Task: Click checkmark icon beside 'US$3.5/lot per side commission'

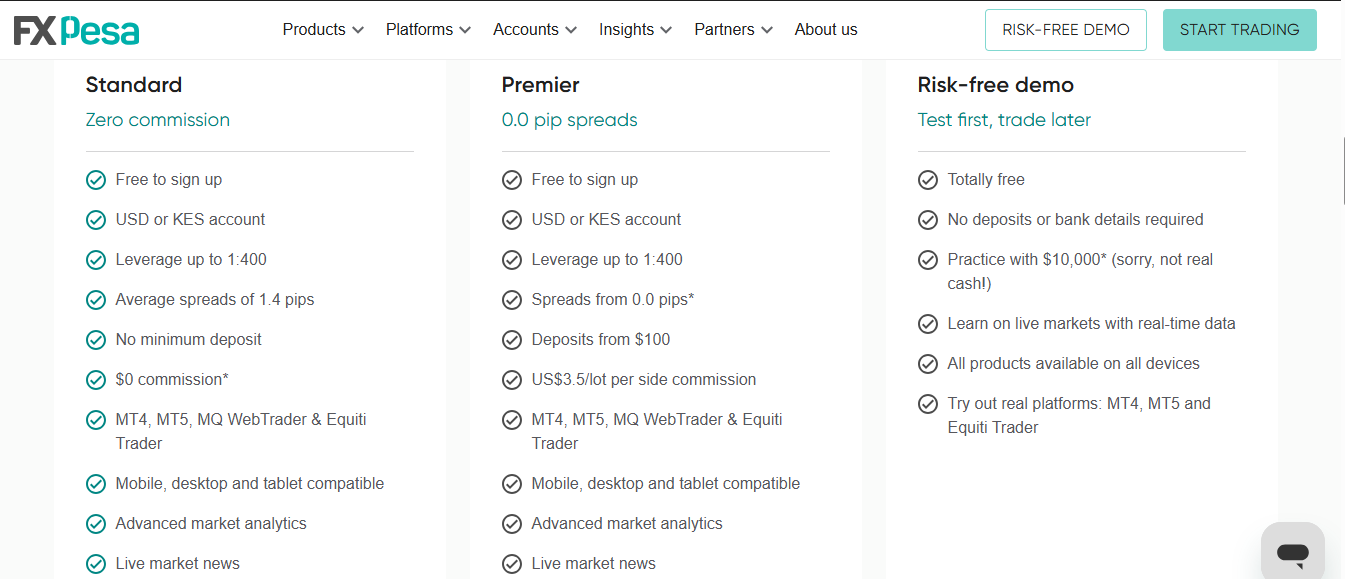Action: click(x=512, y=380)
